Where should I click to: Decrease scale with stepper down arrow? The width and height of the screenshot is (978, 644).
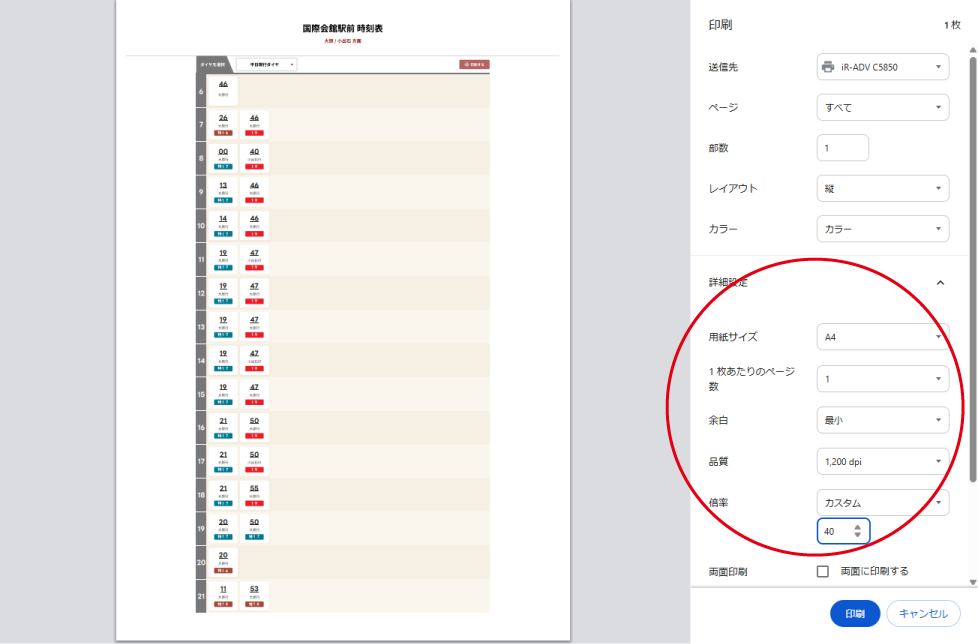pos(857,536)
